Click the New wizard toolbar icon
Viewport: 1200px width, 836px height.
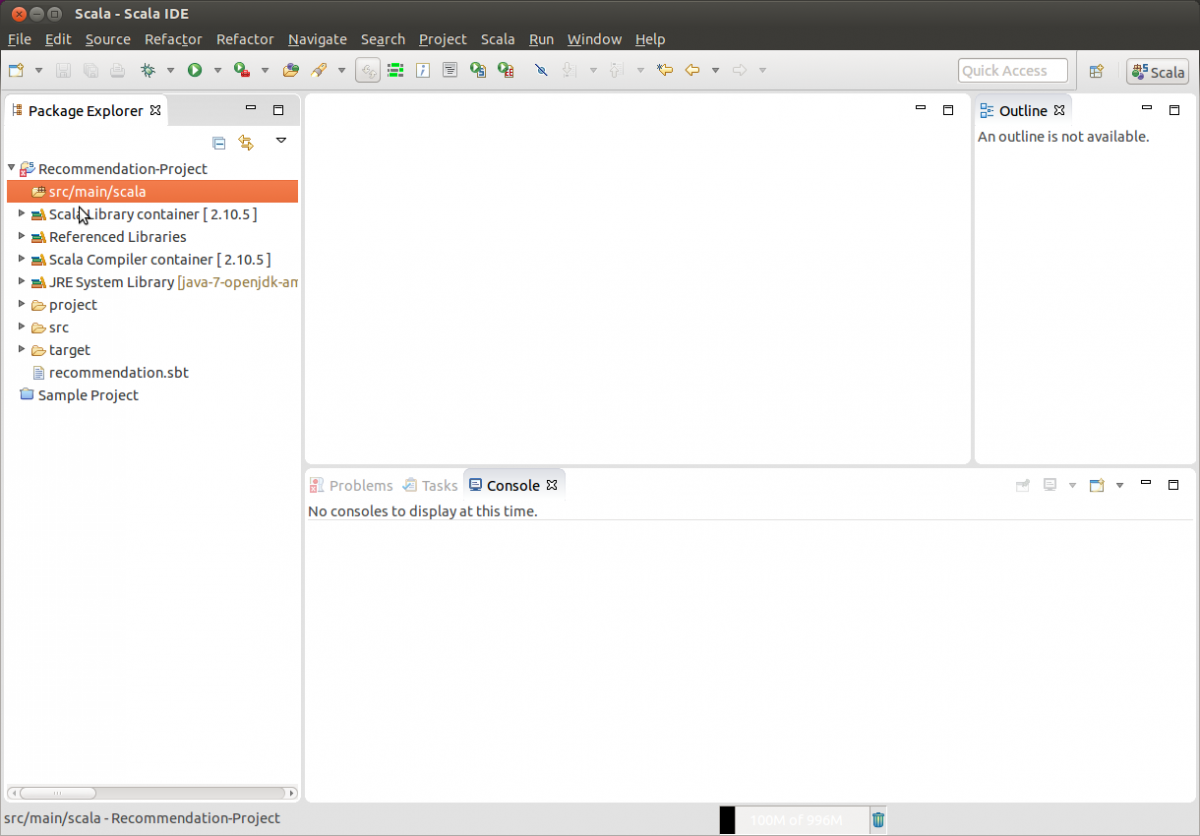pyautogui.click(x=15, y=70)
